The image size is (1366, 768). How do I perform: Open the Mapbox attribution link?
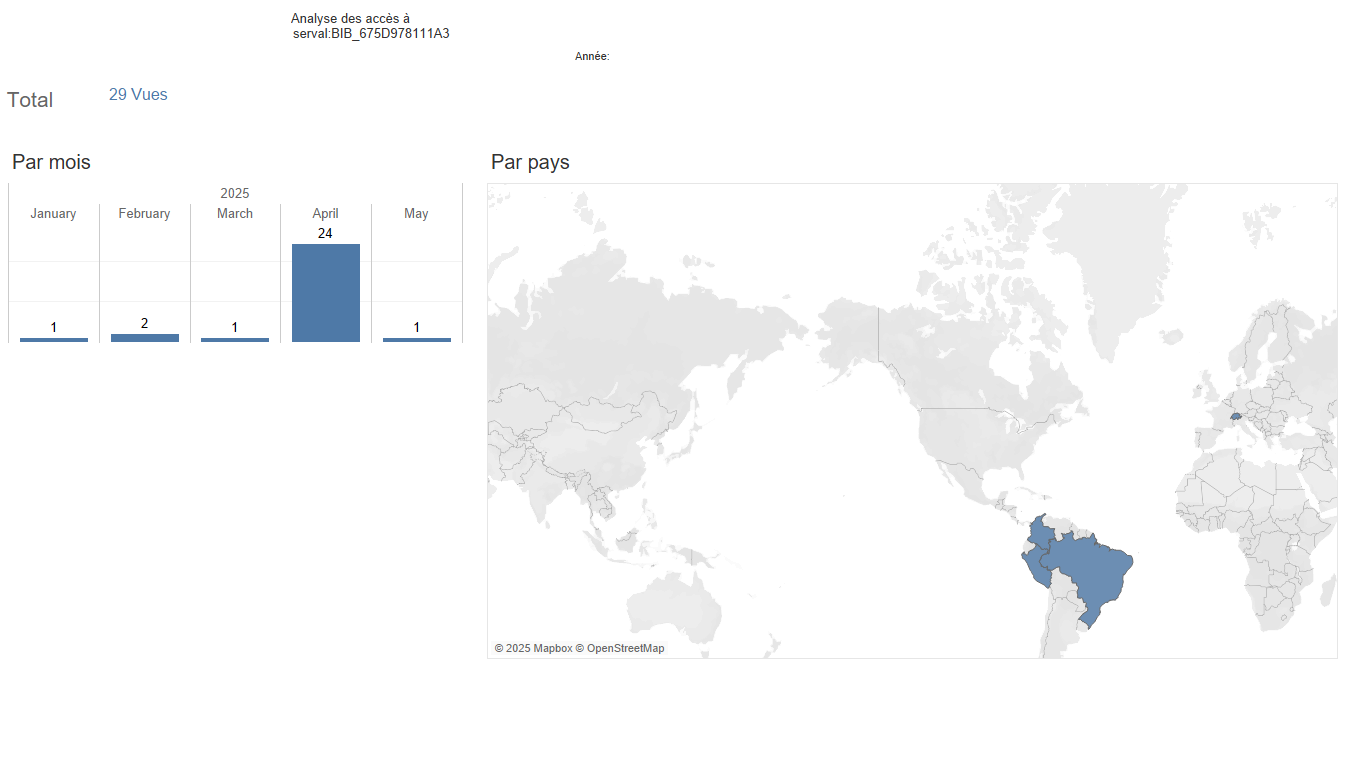(x=533, y=648)
